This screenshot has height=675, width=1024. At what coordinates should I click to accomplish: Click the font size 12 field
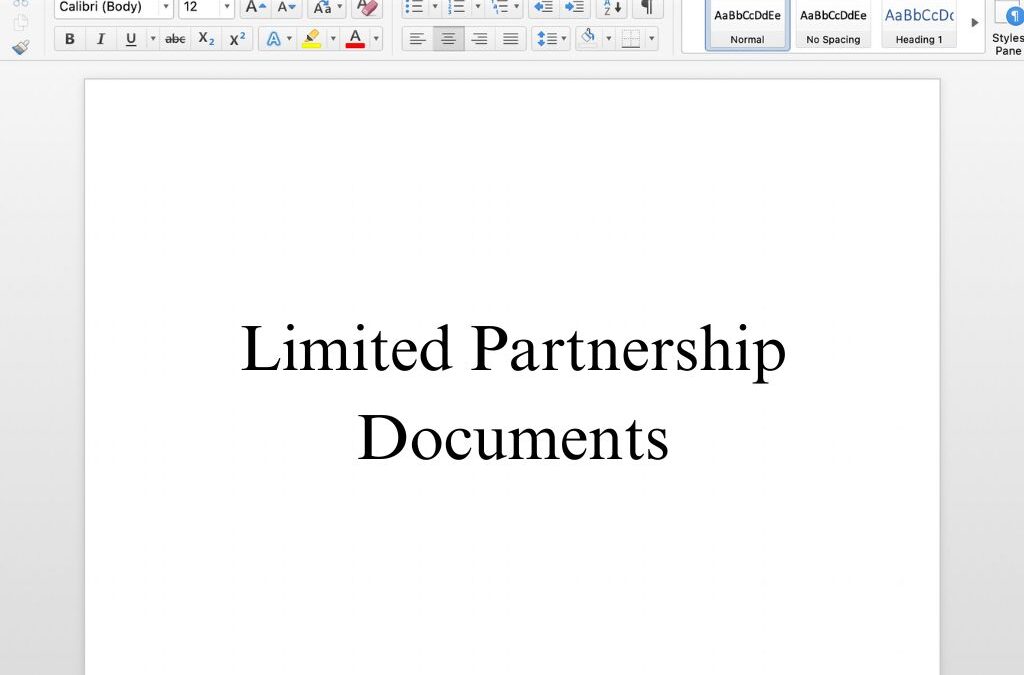199,7
